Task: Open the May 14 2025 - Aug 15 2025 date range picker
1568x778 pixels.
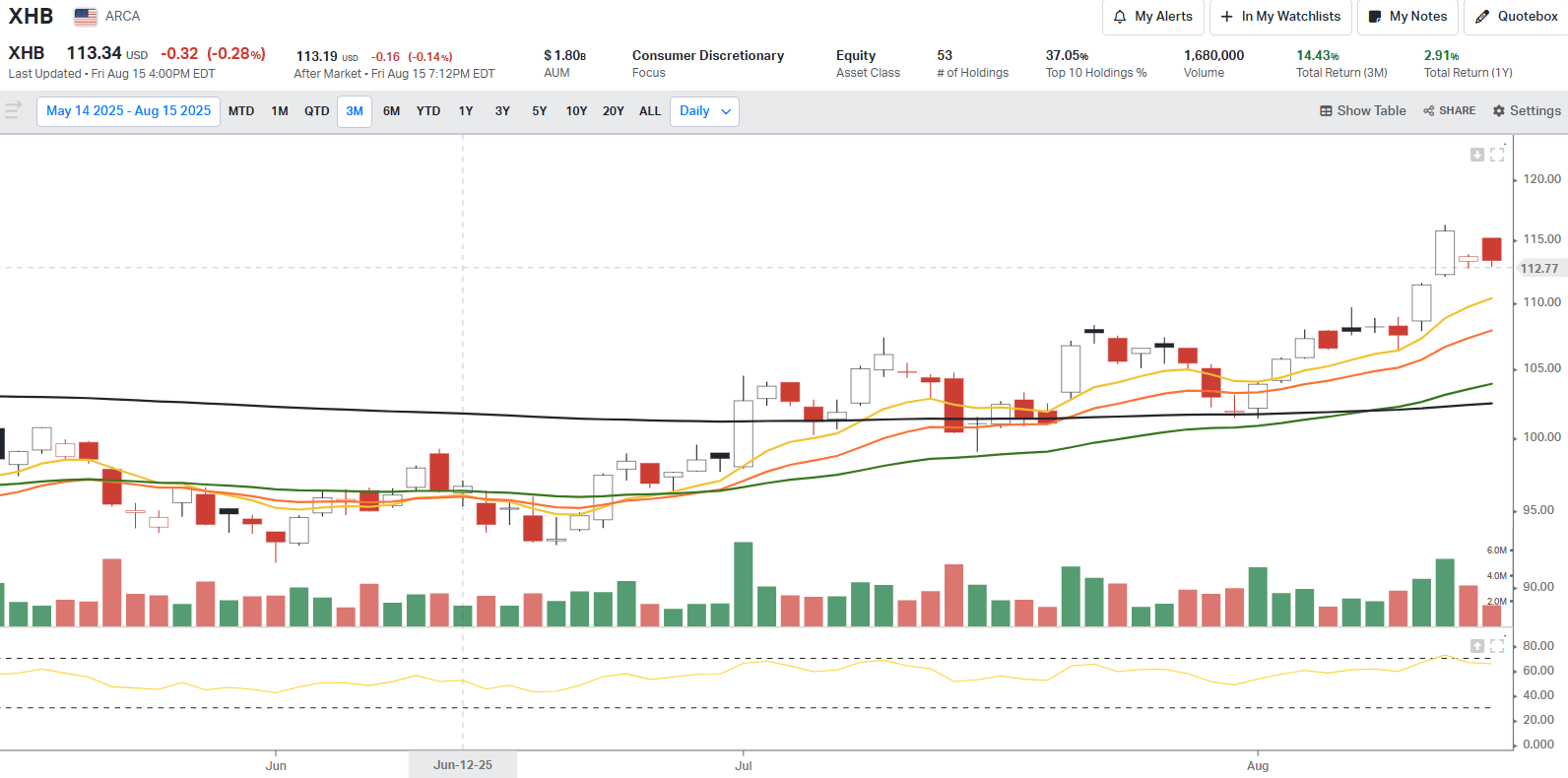Action: coord(128,111)
